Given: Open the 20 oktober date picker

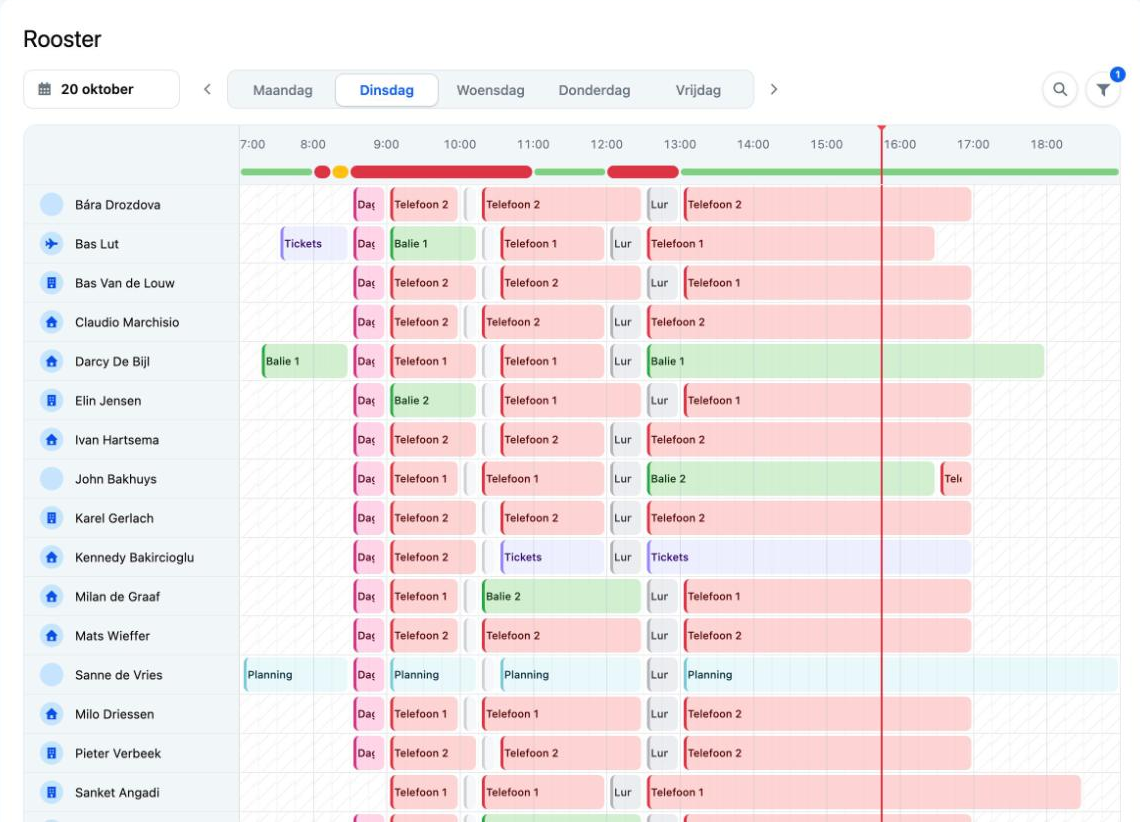Looking at the screenshot, I should (101, 89).
